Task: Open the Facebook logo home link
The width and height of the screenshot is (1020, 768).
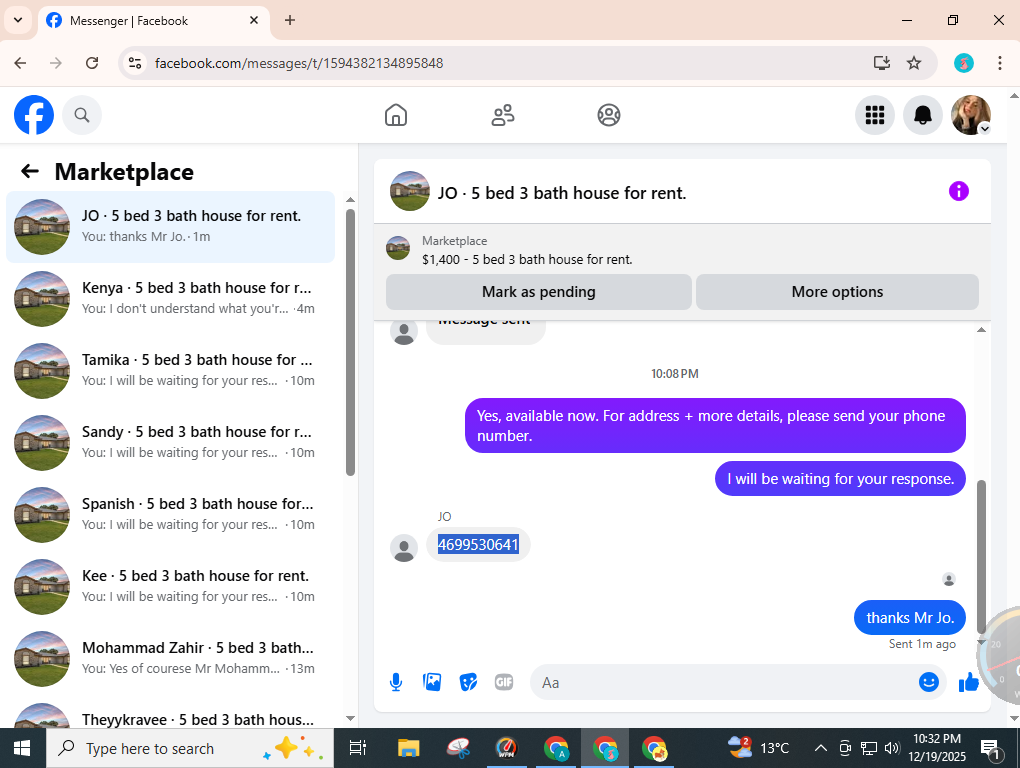Action: click(x=34, y=115)
